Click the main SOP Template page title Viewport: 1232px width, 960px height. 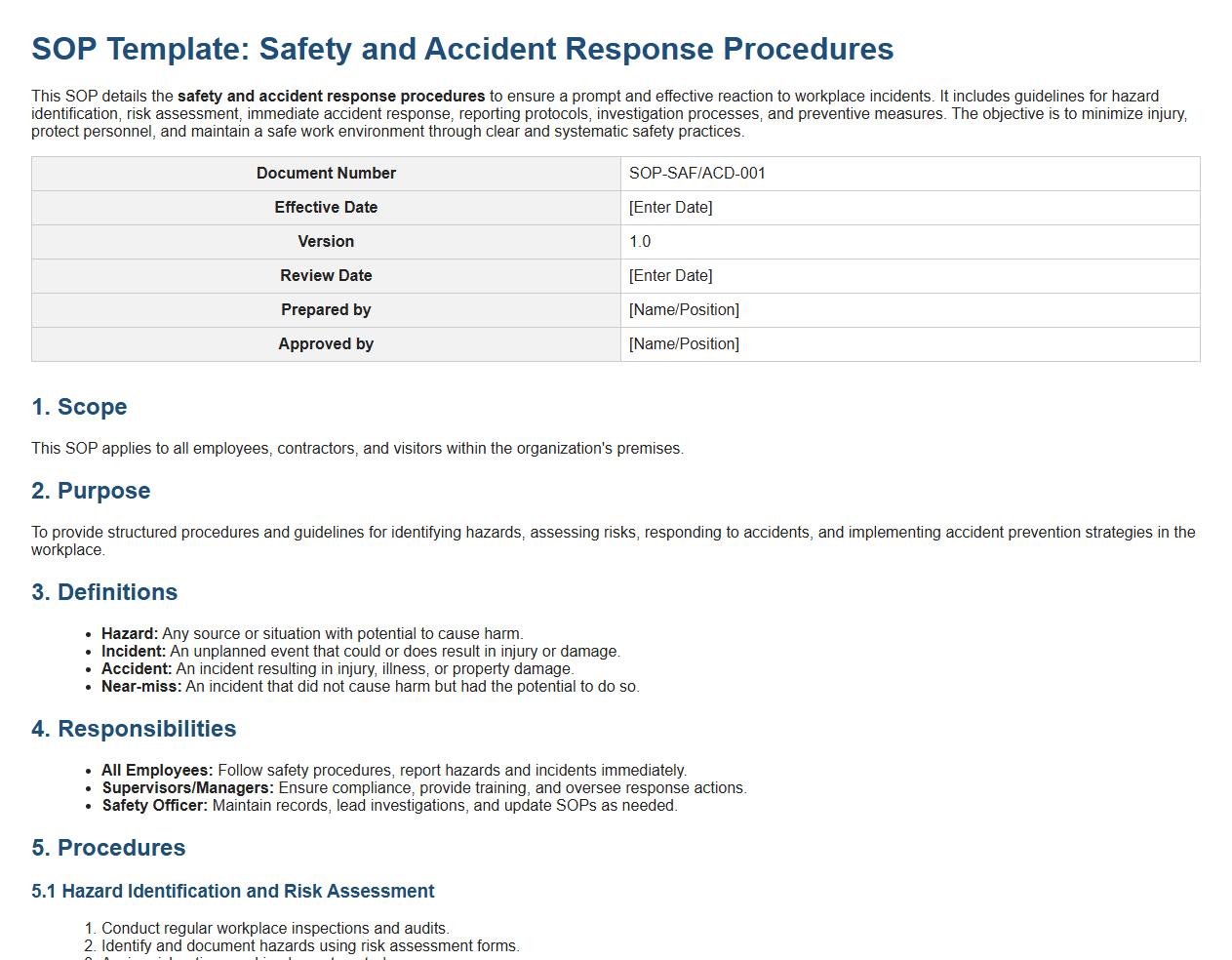coord(462,49)
